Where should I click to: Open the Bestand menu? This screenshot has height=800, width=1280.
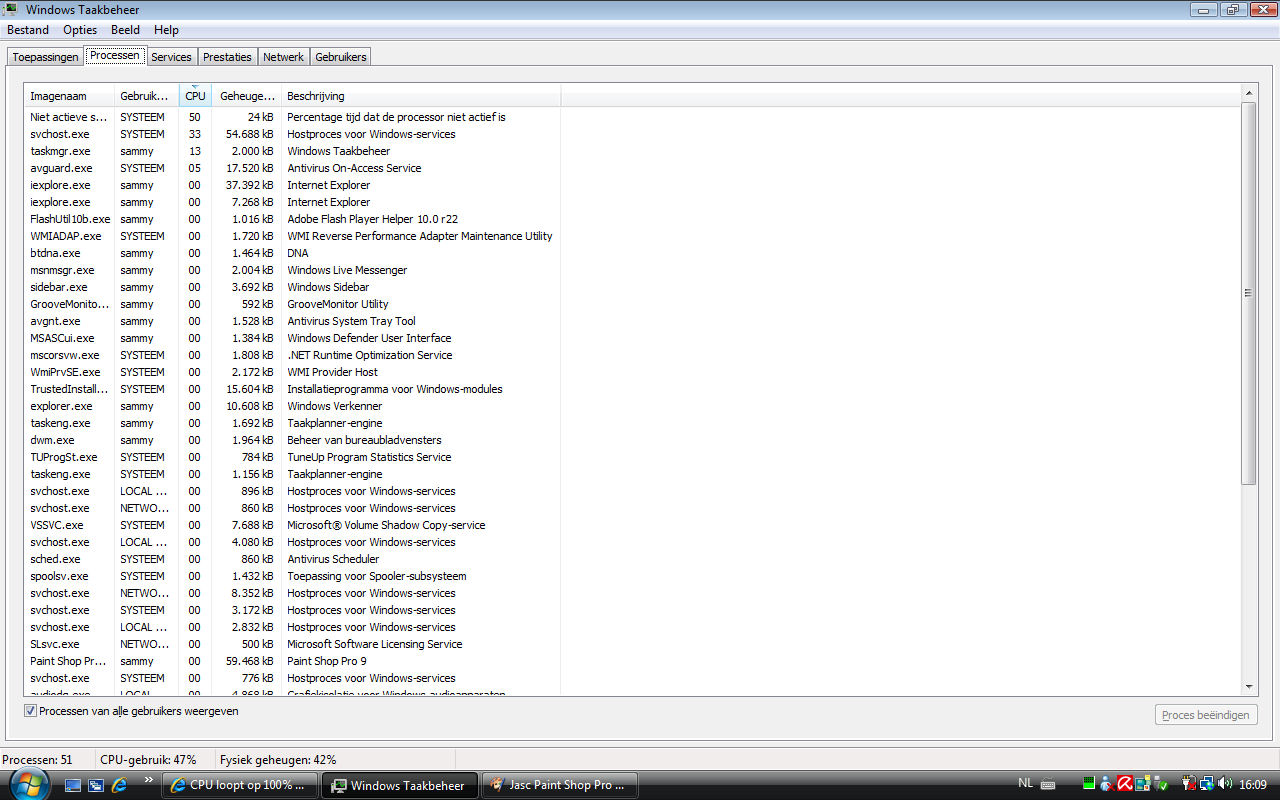28,30
